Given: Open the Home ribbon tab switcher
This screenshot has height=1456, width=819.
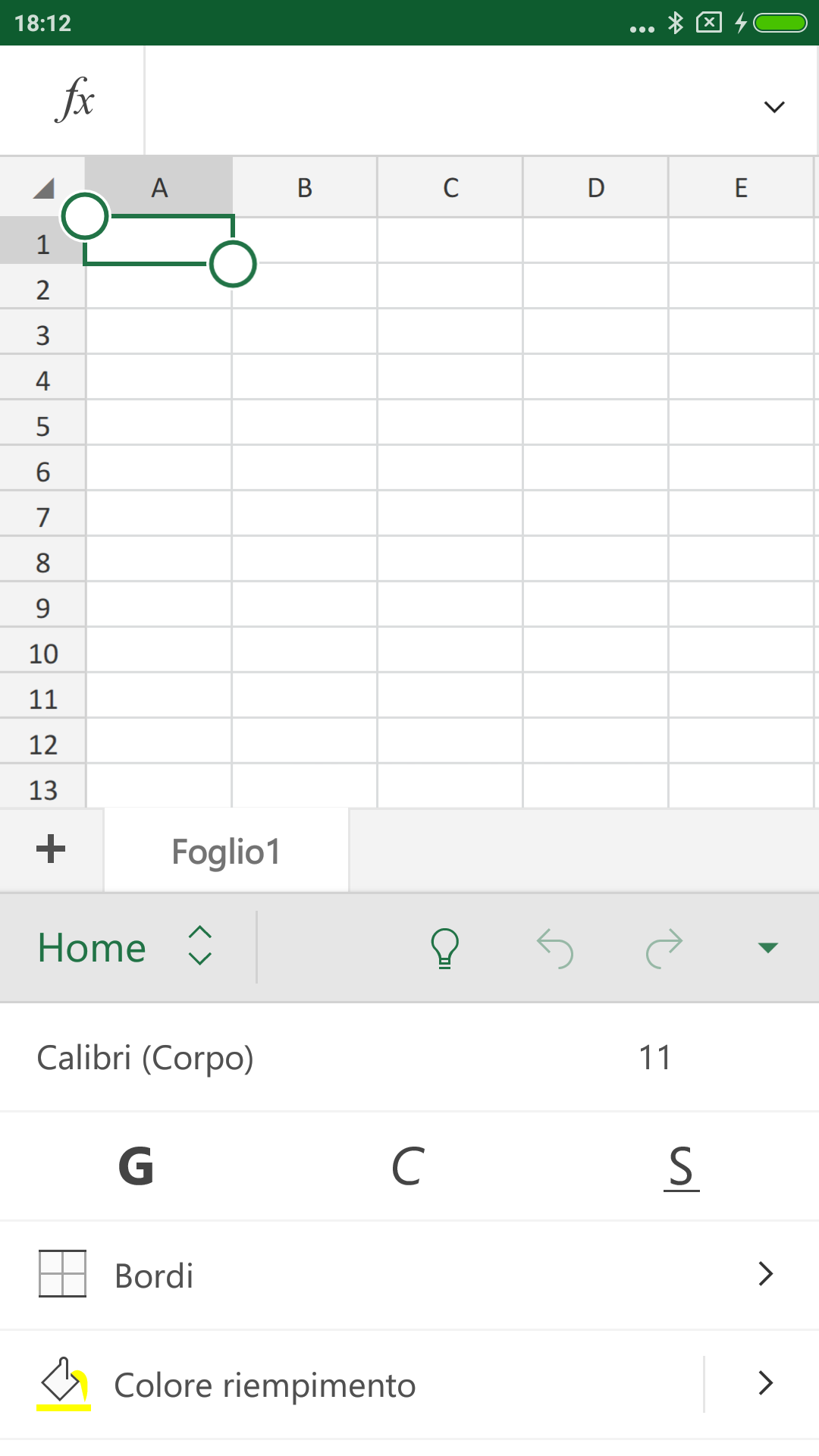Looking at the screenshot, I should [x=125, y=947].
